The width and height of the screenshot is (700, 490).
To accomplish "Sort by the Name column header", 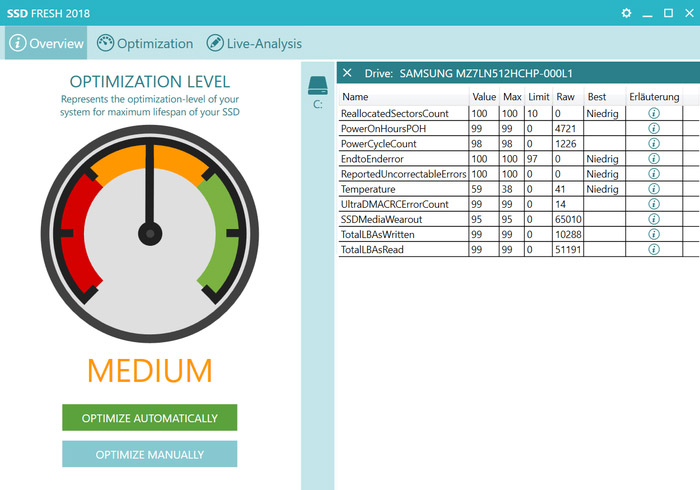I will [404, 96].
